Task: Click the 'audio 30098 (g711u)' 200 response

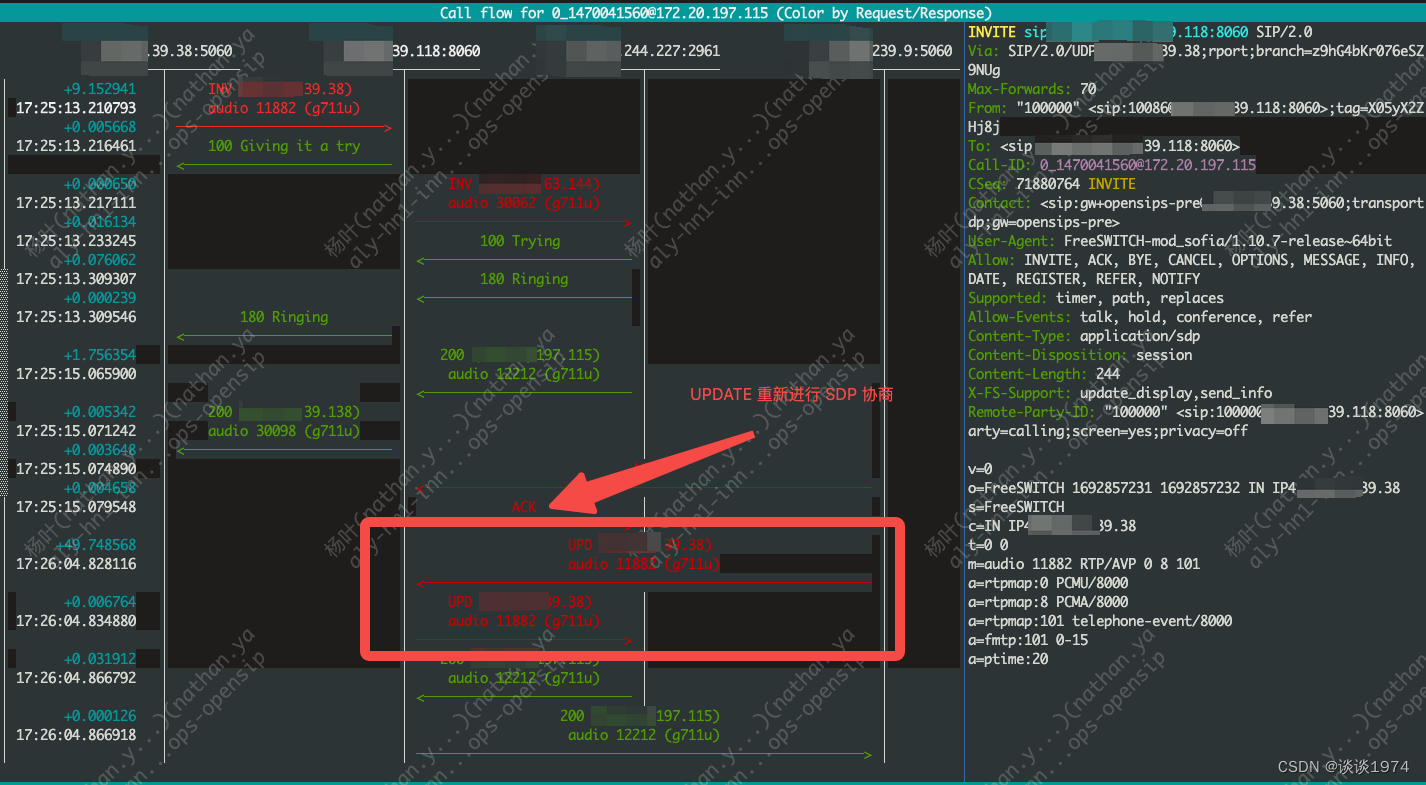Action: (x=284, y=431)
